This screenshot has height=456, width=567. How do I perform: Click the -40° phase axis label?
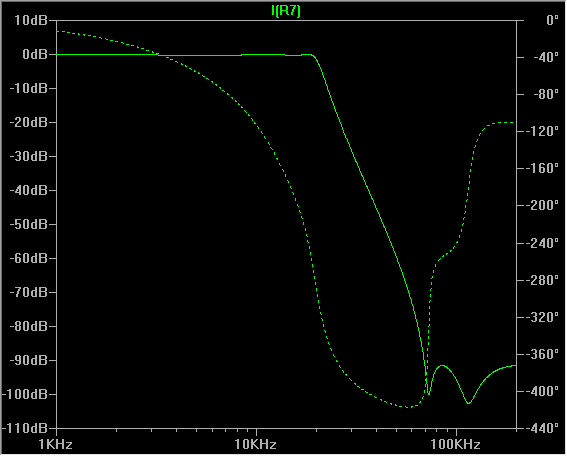(x=546, y=57)
